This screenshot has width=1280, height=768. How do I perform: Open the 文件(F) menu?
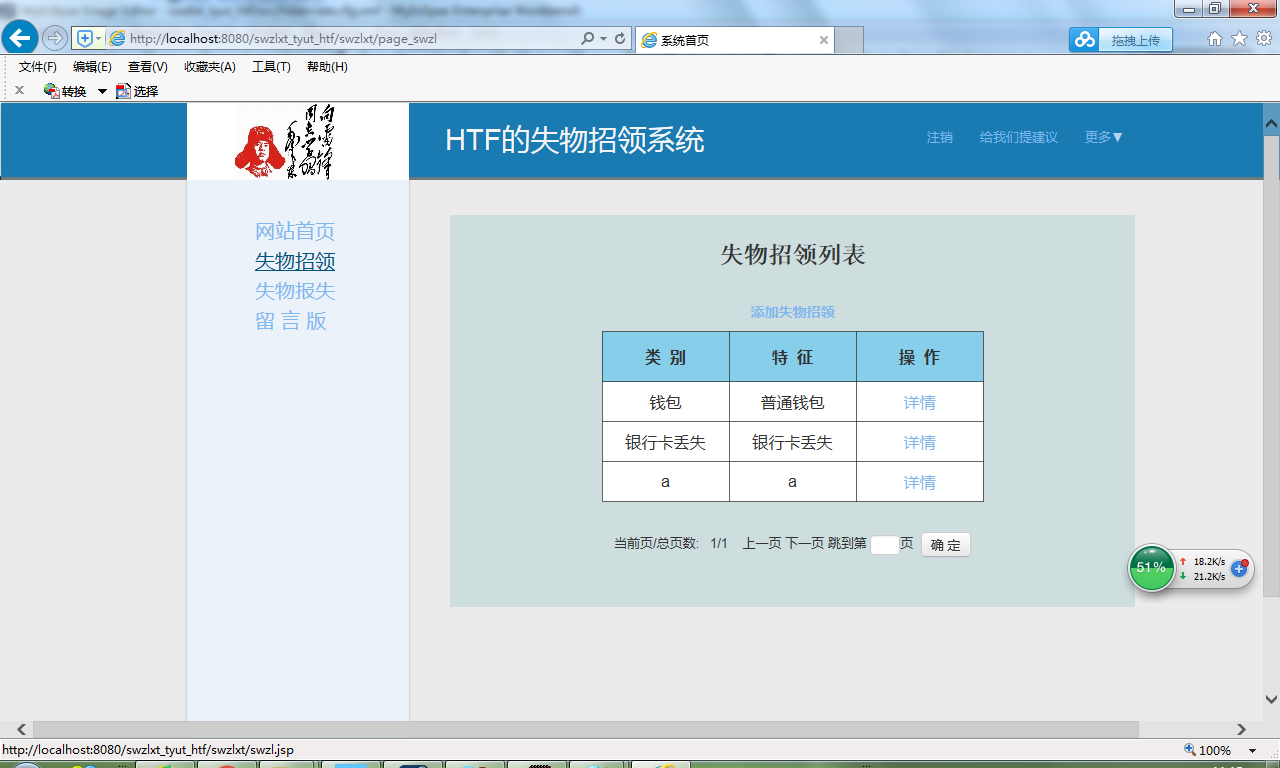(38, 67)
